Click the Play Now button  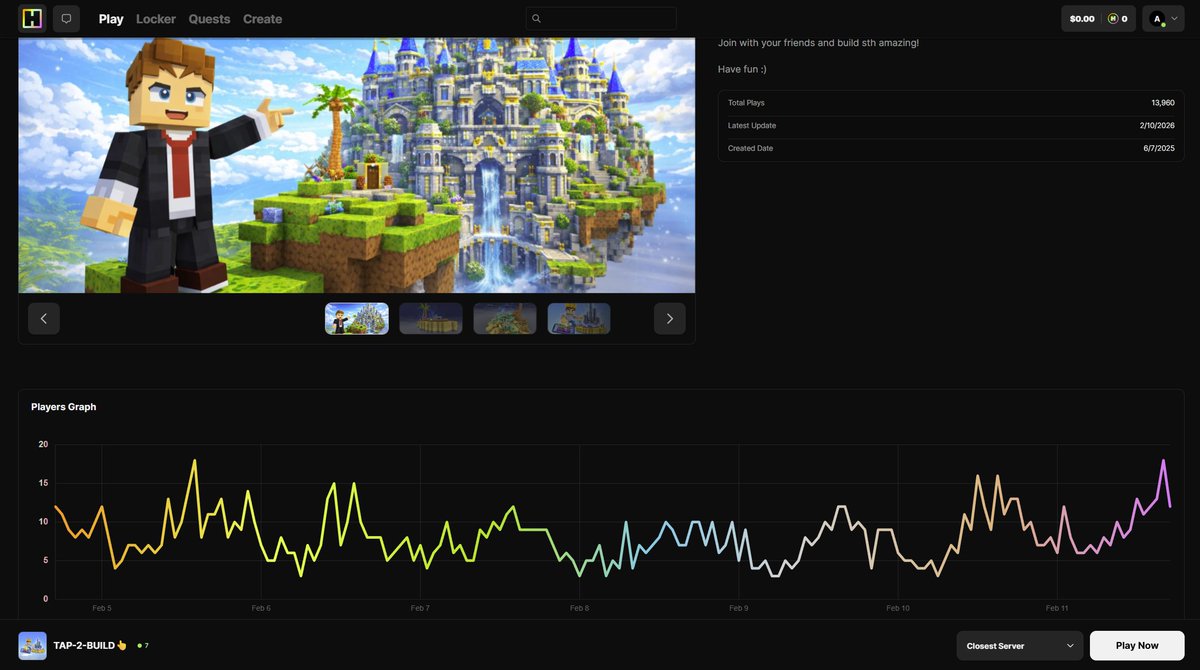(x=1137, y=646)
